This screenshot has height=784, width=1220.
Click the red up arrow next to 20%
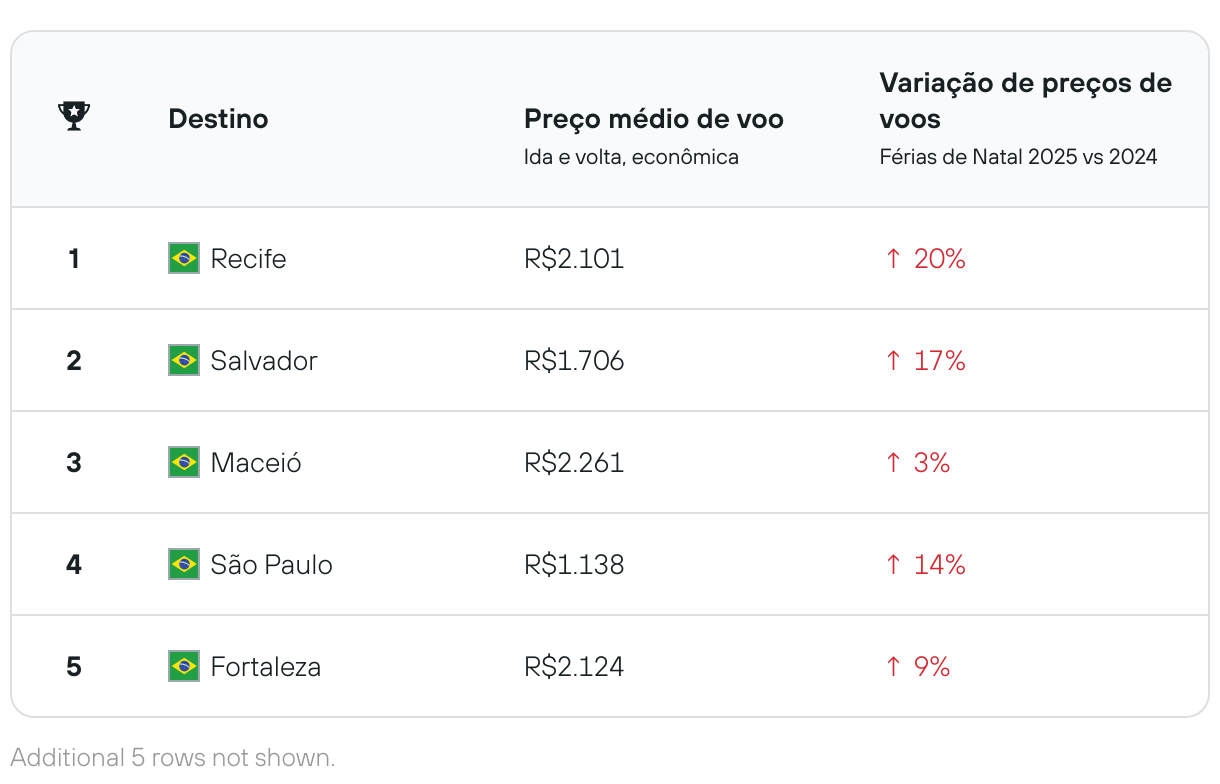(x=893, y=259)
